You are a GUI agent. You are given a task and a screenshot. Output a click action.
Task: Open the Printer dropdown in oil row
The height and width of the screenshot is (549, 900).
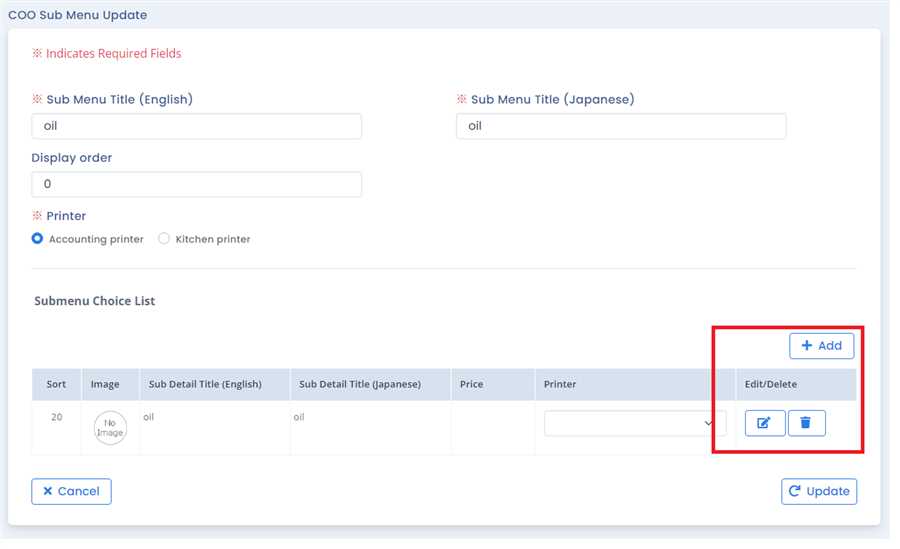(635, 423)
